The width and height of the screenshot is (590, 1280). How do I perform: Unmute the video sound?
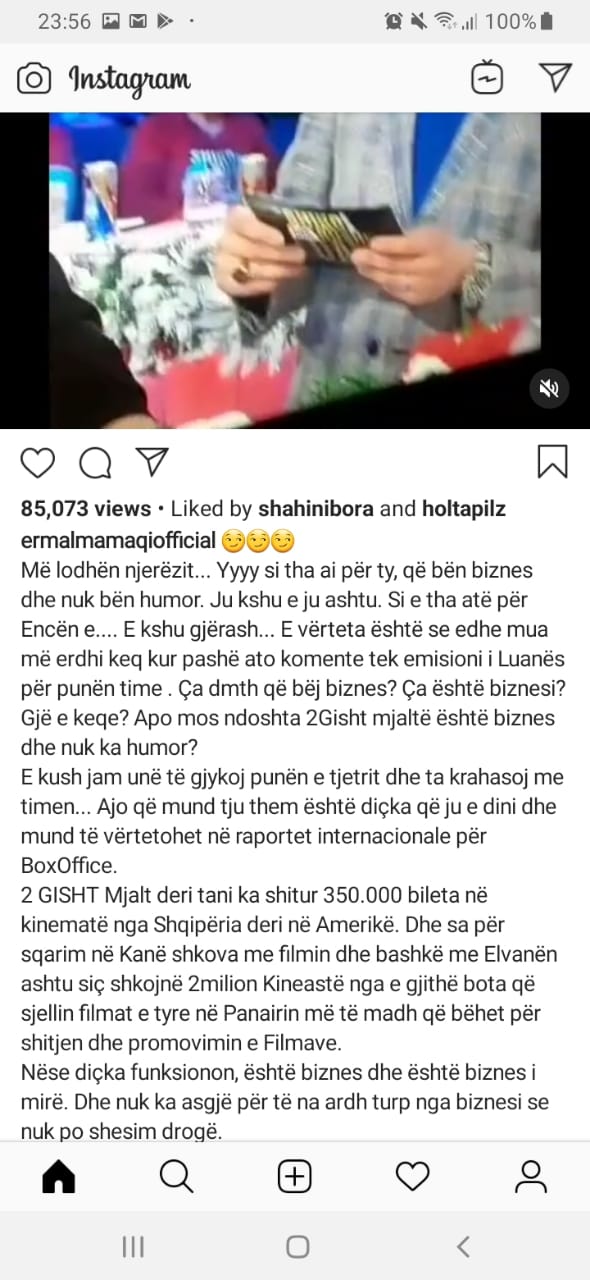pos(549,389)
